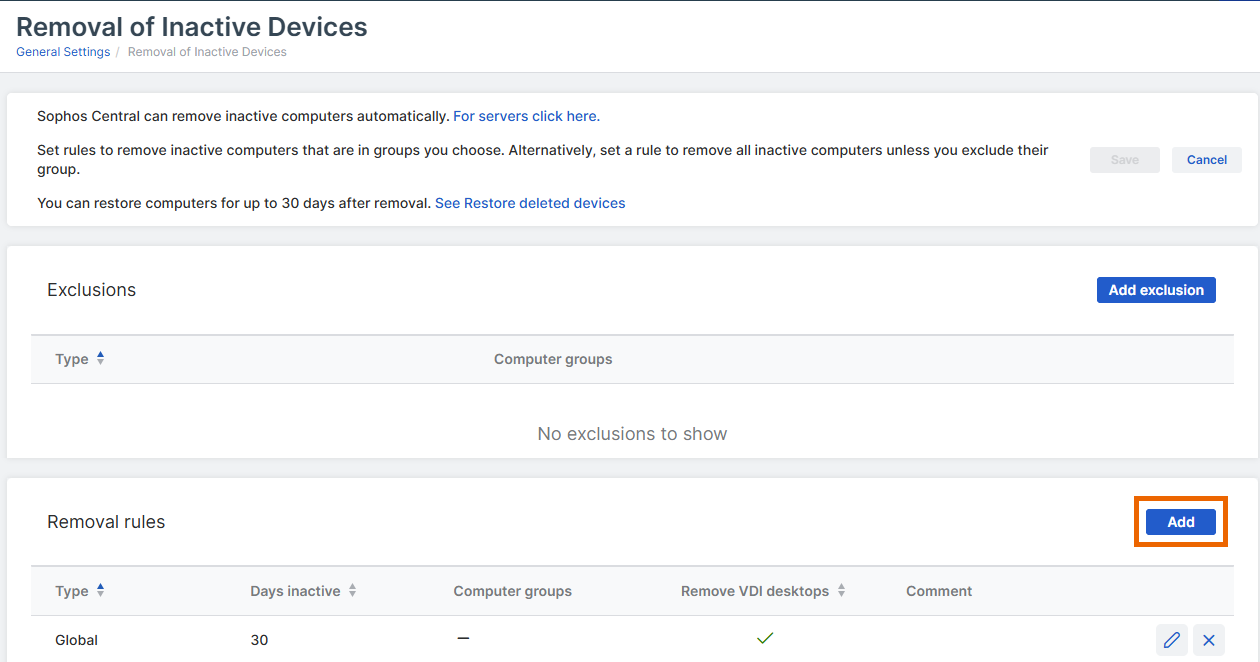The image size is (1260, 662).
Task: Click the Type sort arrows in Exclusions table
Action: click(101, 358)
